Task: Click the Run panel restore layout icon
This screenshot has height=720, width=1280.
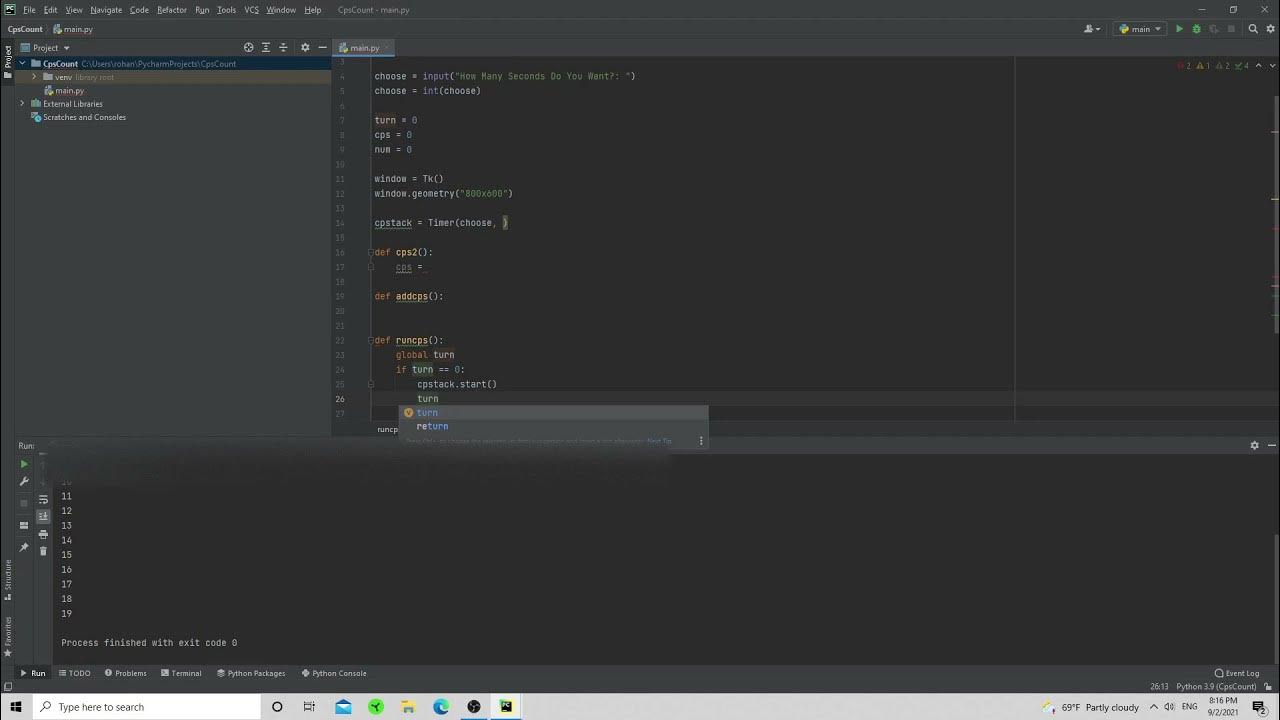Action: [x=24, y=525]
